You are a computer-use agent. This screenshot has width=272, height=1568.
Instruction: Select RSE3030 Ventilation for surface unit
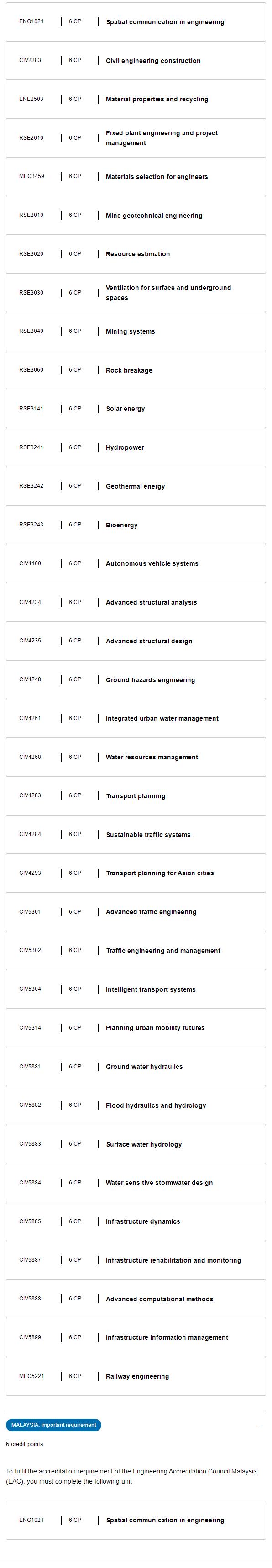coord(136,293)
